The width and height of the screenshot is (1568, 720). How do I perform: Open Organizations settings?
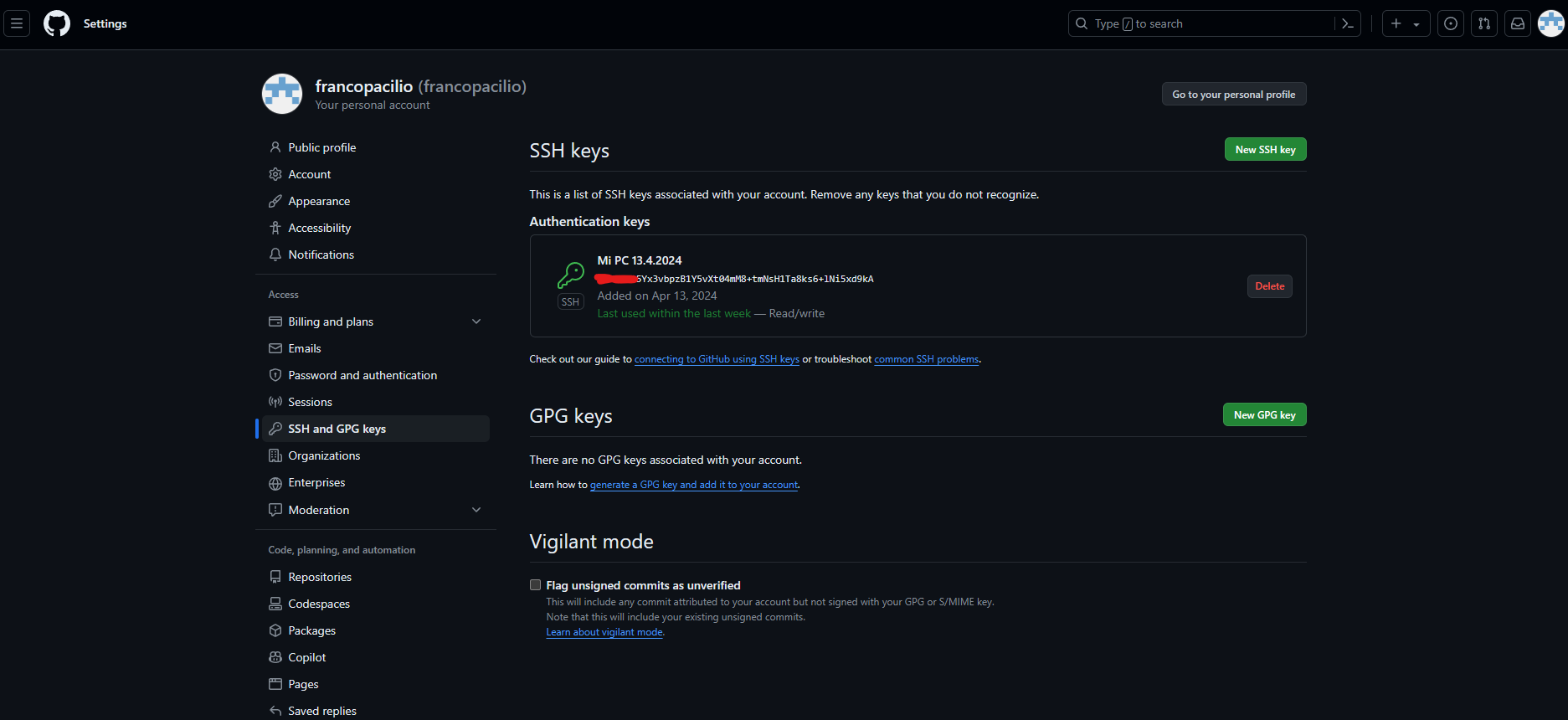point(376,455)
